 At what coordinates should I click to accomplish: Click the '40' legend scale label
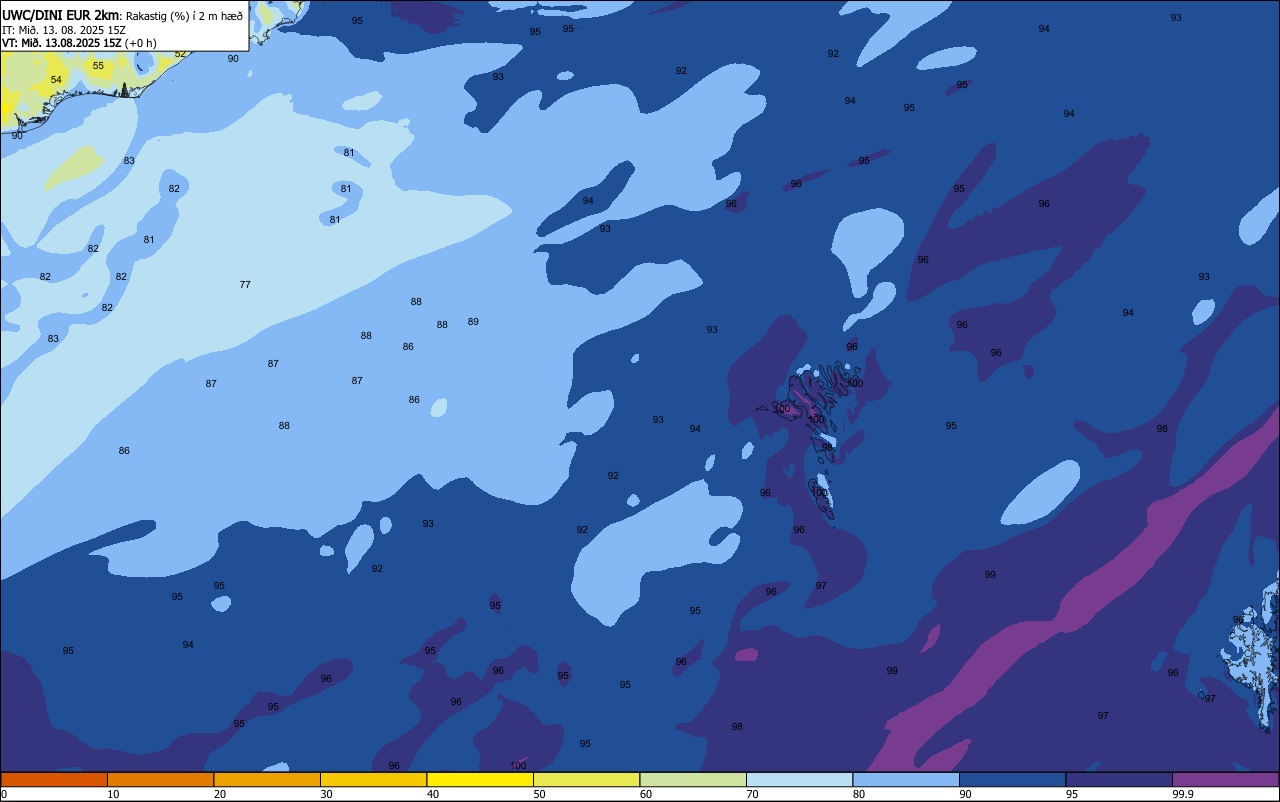[x=433, y=794]
